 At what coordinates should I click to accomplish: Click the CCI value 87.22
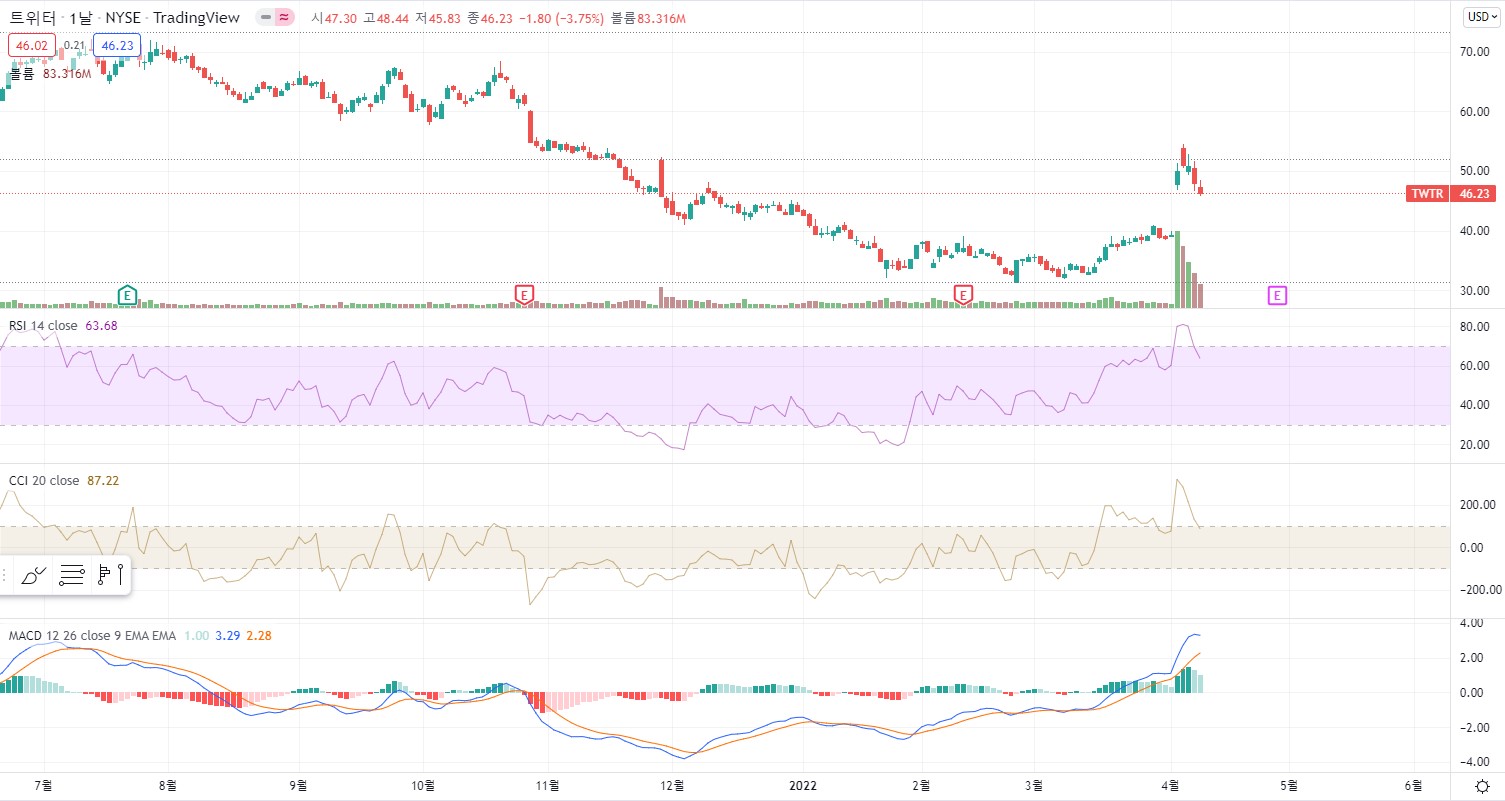point(103,480)
